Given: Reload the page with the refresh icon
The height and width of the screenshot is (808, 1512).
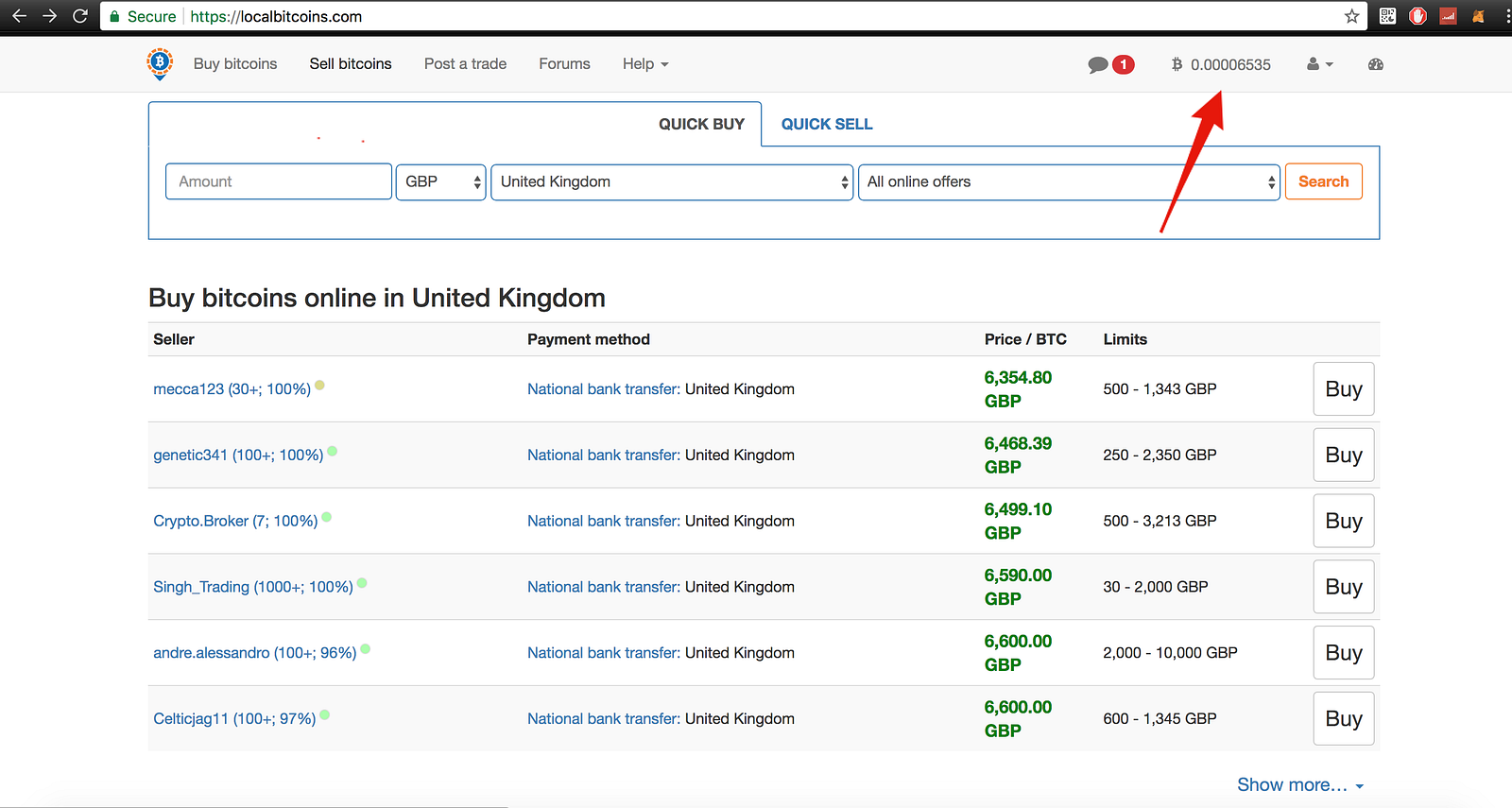Looking at the screenshot, I should [80, 16].
